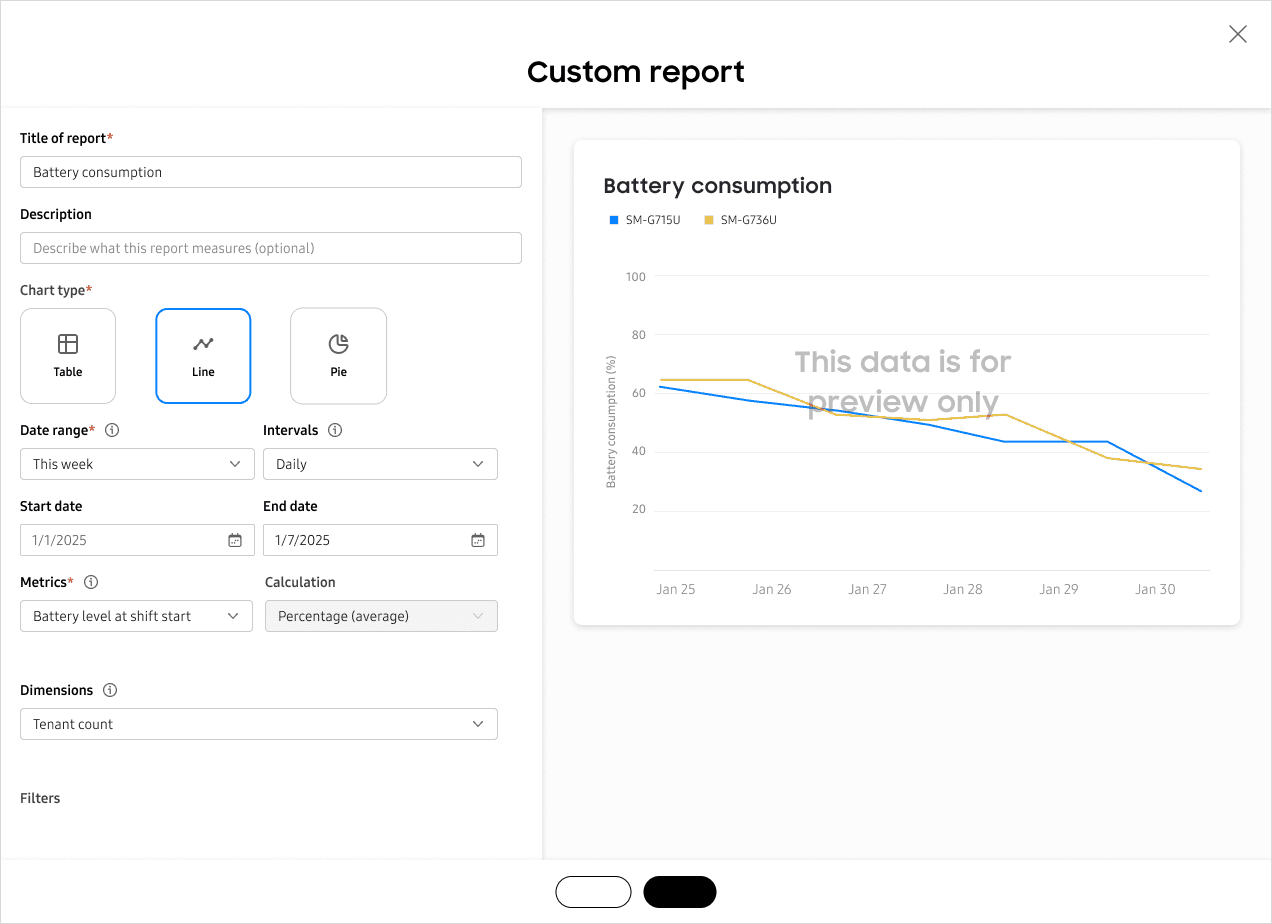The width and height of the screenshot is (1272, 924).
Task: Click the Jan 26 axis label
Action: coord(771,589)
